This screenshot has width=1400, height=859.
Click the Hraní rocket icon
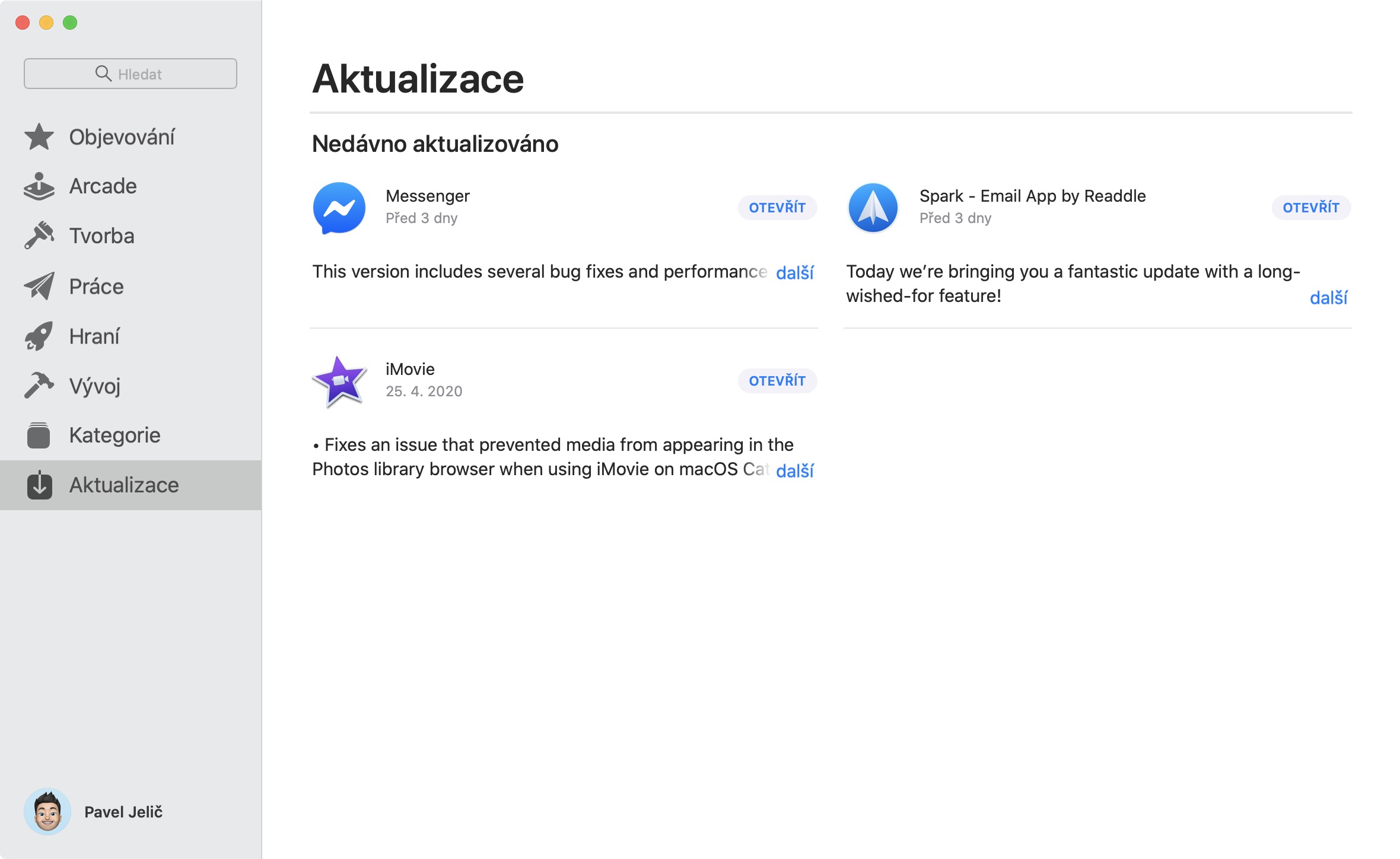(39, 336)
